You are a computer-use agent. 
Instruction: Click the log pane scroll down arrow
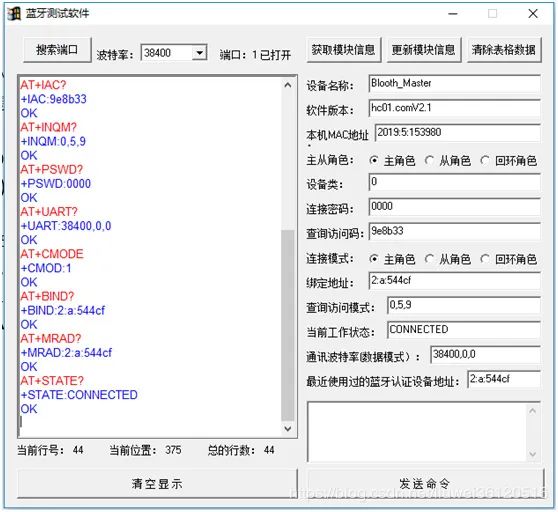(288, 429)
